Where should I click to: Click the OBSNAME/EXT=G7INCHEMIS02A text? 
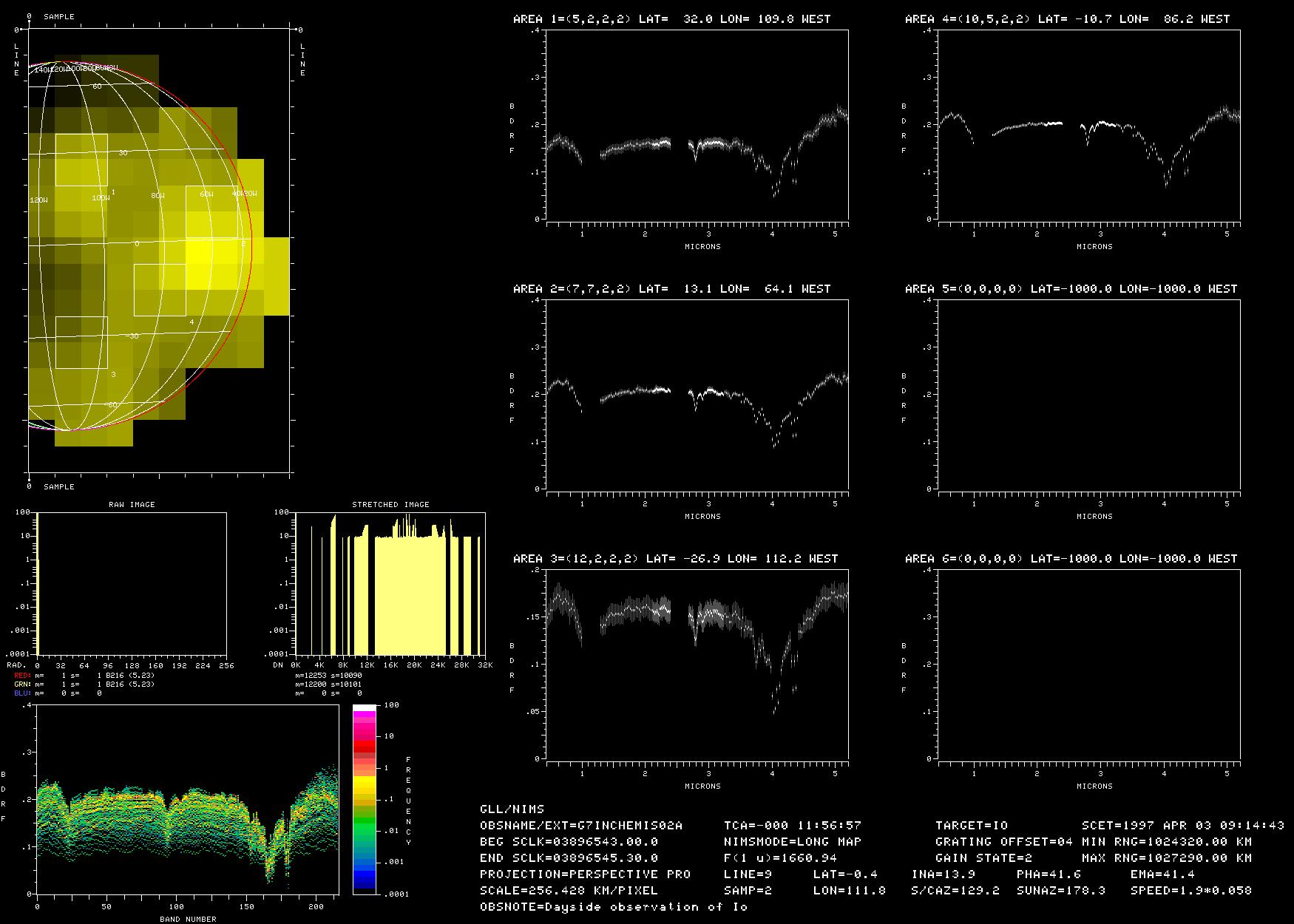581,825
